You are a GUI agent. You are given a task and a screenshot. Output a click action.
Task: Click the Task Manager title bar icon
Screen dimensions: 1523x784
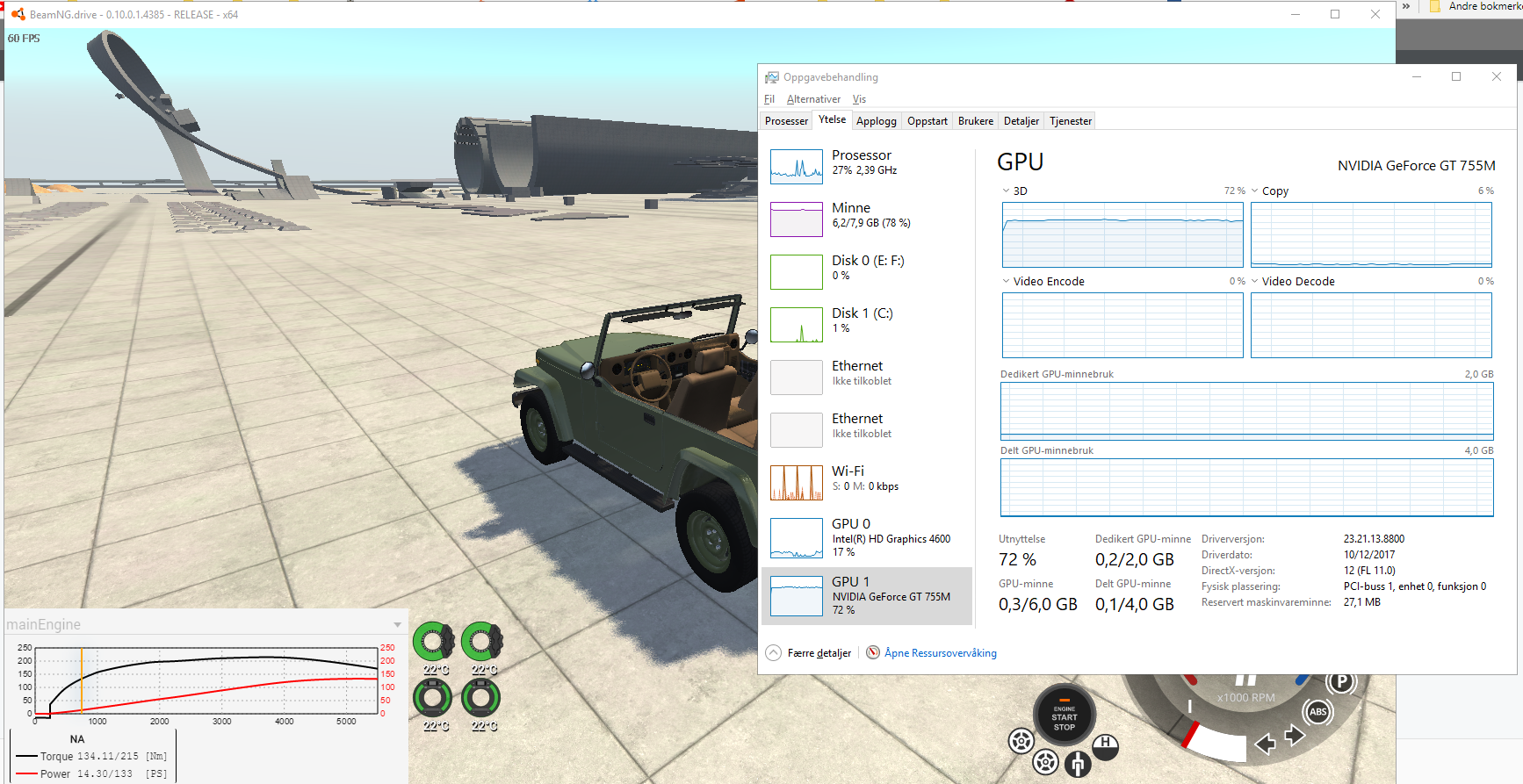pos(772,77)
